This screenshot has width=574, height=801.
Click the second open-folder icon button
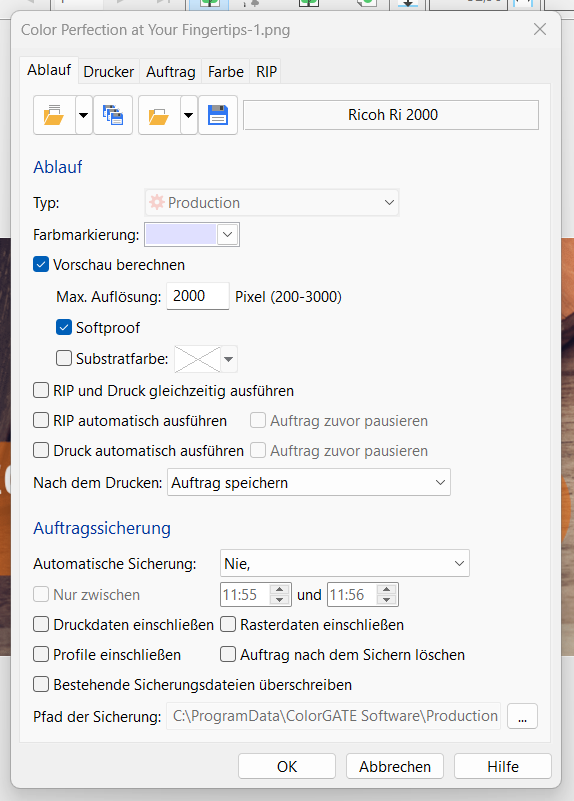click(x=159, y=115)
